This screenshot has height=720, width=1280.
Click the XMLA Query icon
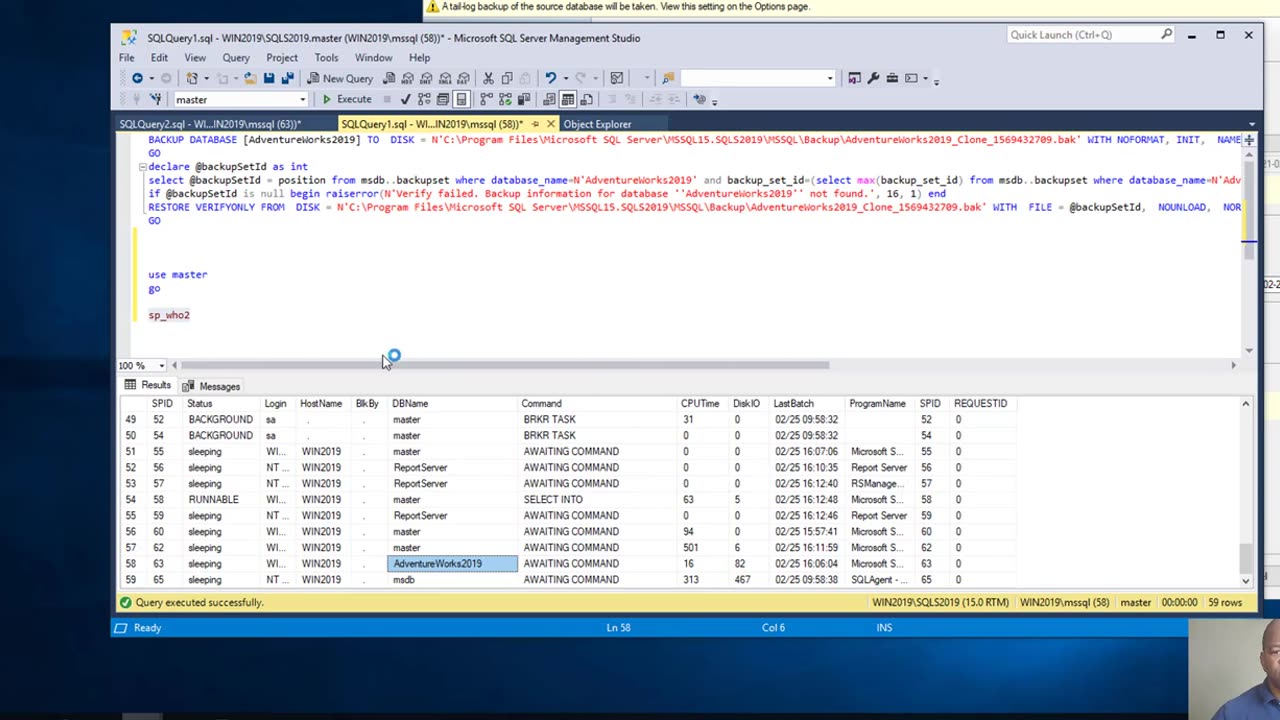pyautogui.click(x=444, y=78)
